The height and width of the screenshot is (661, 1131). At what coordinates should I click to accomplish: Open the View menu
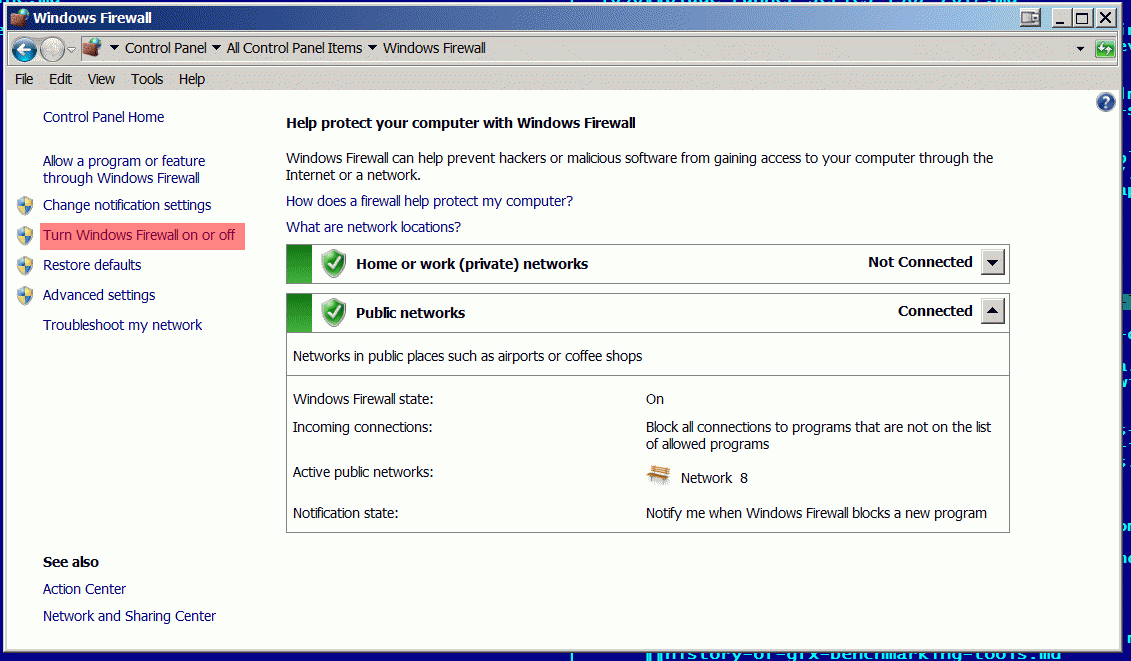(101, 79)
